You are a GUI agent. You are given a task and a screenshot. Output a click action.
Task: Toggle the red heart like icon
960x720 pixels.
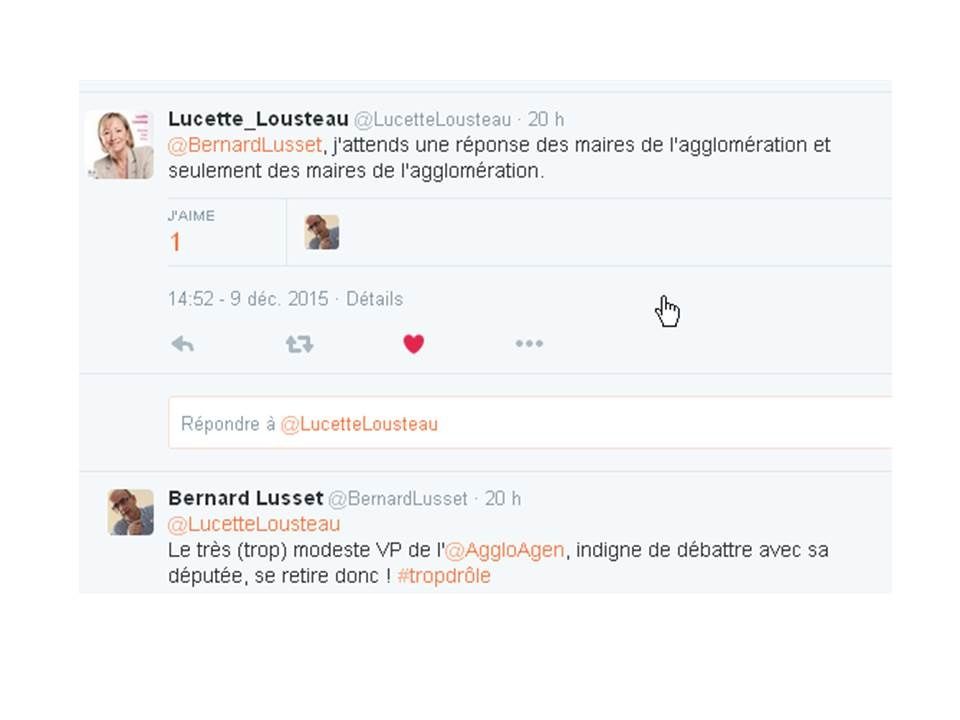click(414, 343)
